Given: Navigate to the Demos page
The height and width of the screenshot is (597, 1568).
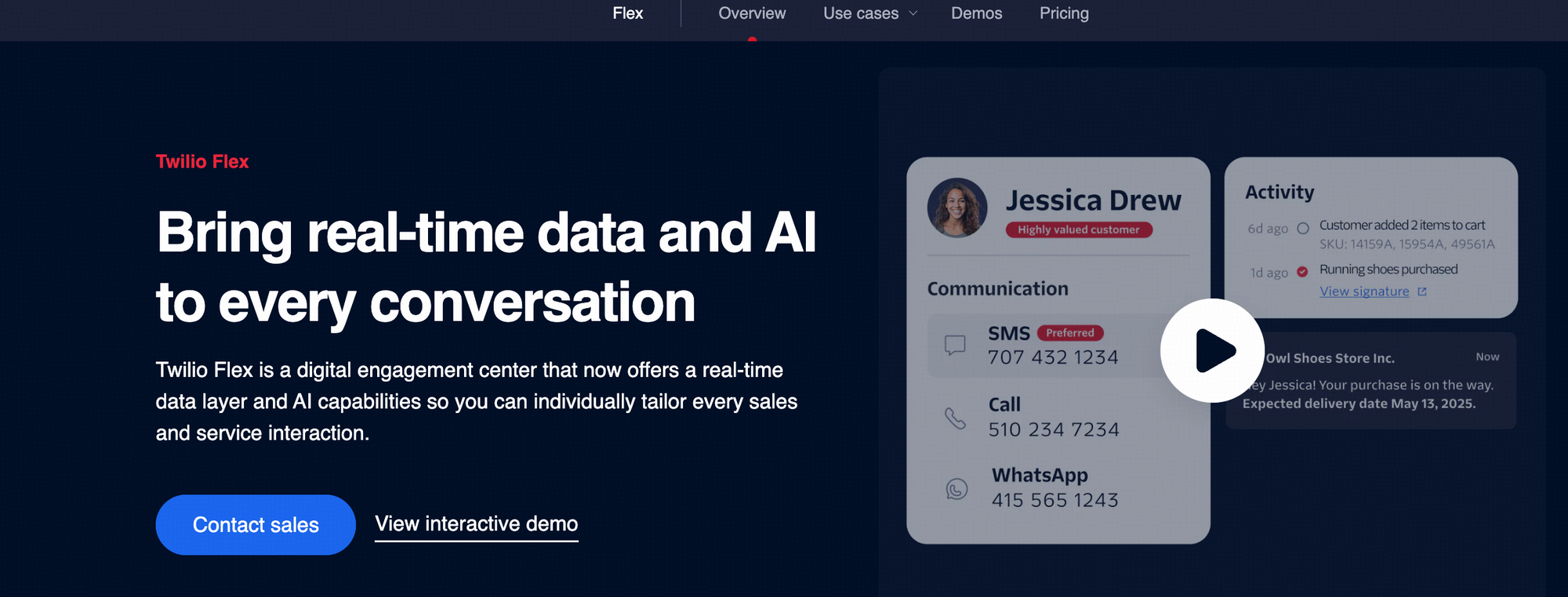Looking at the screenshot, I should pos(977,13).
